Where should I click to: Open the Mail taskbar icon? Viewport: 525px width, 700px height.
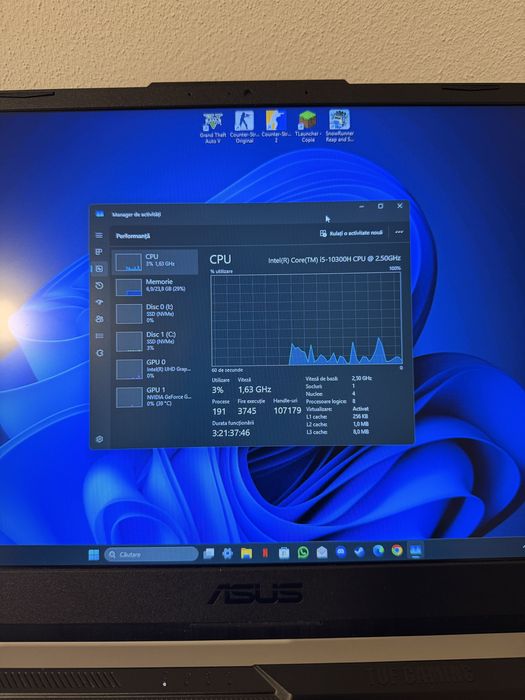pyautogui.click(x=322, y=553)
